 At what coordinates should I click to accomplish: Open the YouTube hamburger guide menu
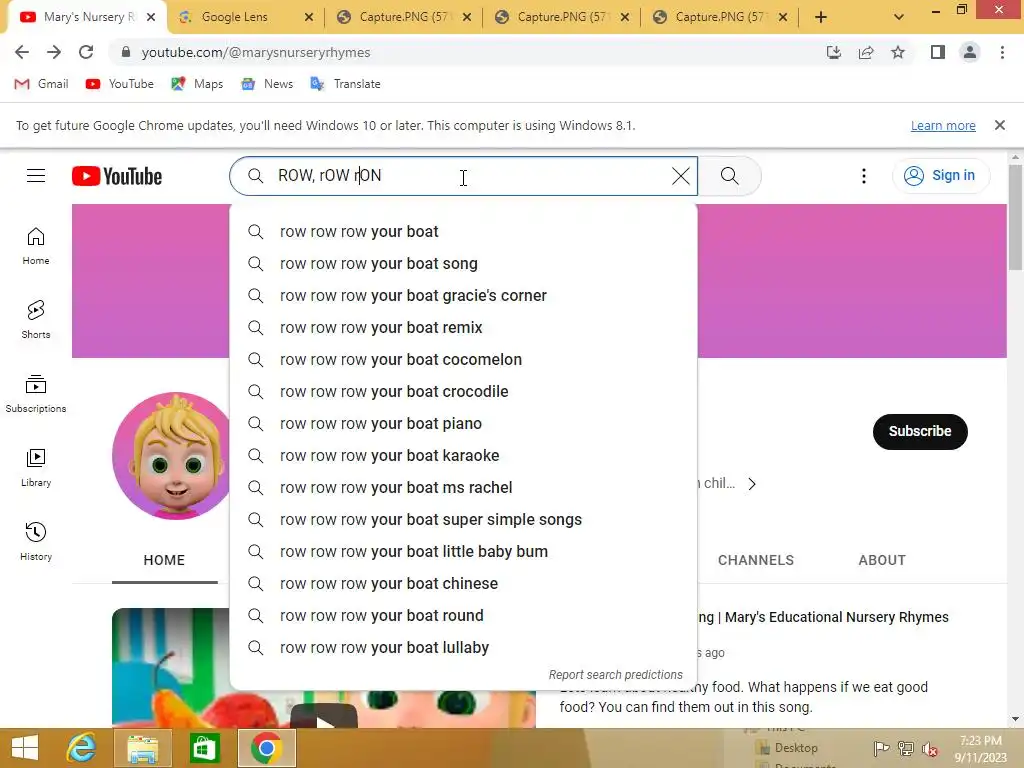[x=36, y=176]
